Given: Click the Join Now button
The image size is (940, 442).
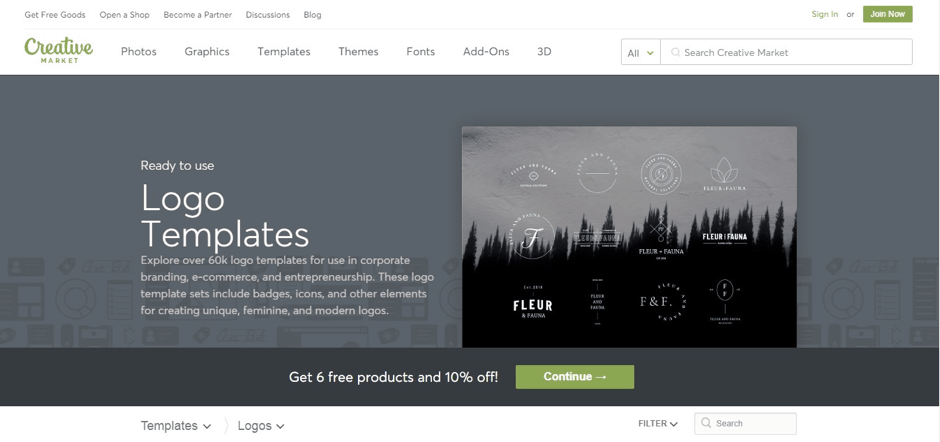Looking at the screenshot, I should pyautogui.click(x=887, y=14).
